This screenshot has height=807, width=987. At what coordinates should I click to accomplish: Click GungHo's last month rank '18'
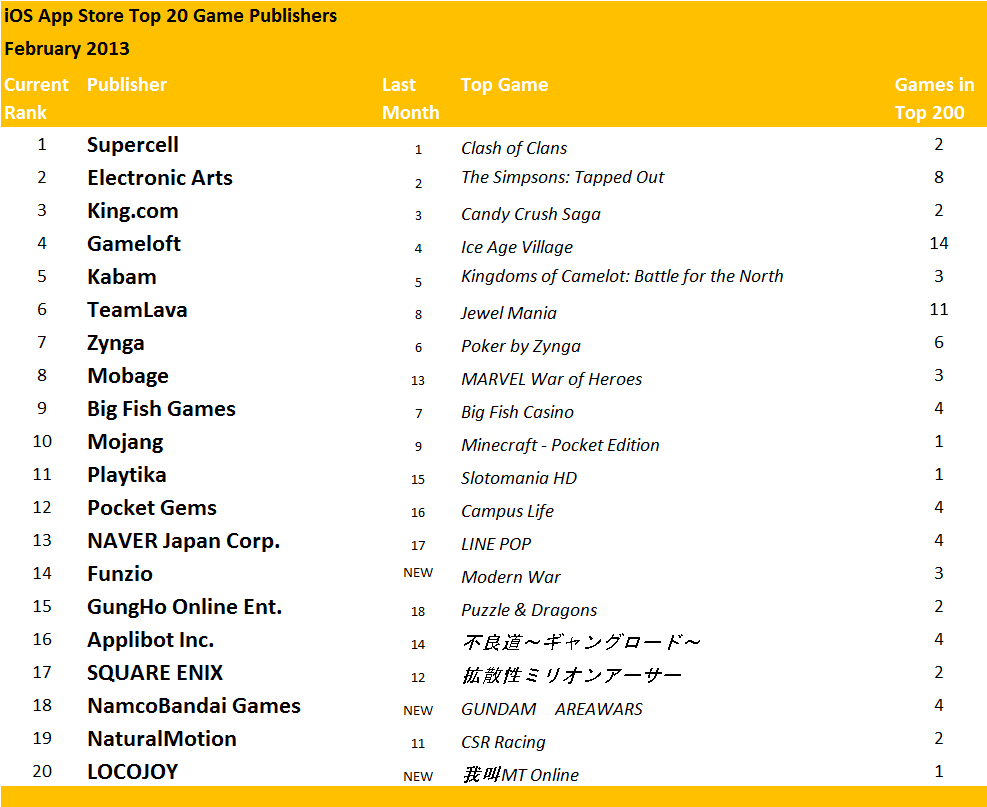(418, 612)
